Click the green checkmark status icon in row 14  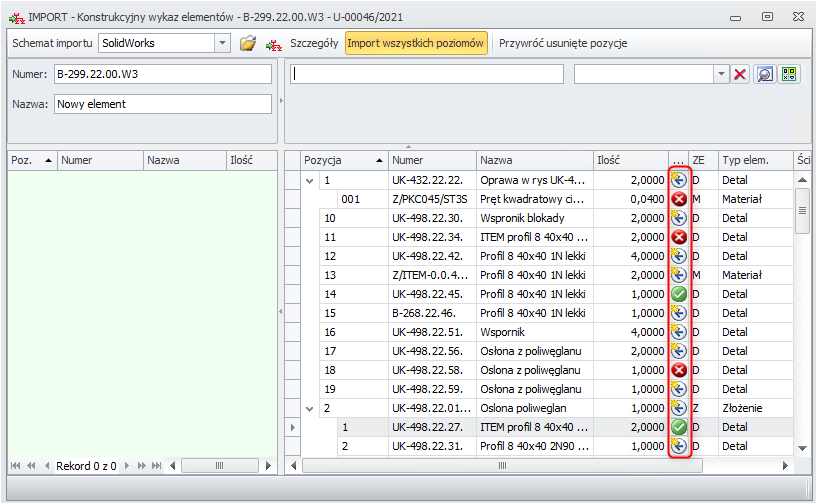pos(679,294)
